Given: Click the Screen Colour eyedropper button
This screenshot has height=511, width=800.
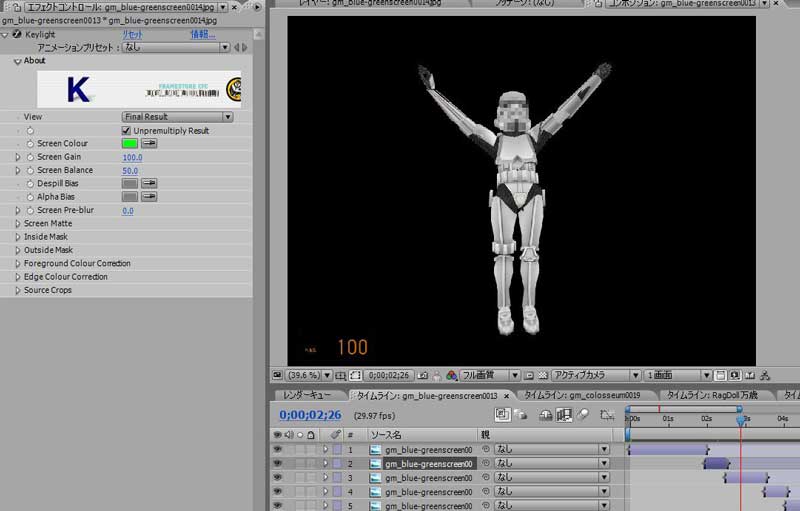Looking at the screenshot, I should coord(149,143).
